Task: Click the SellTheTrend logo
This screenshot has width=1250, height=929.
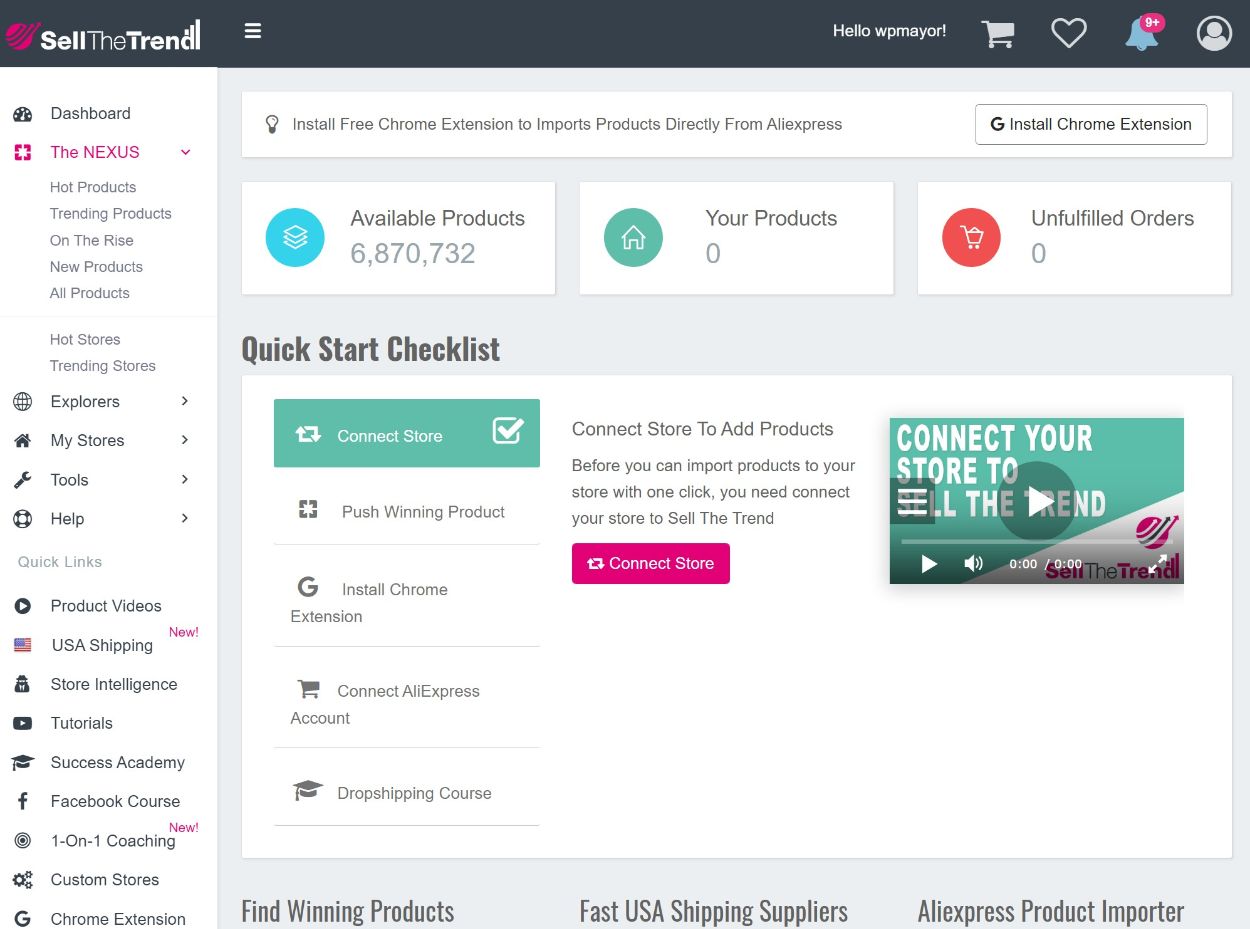Action: pos(103,36)
